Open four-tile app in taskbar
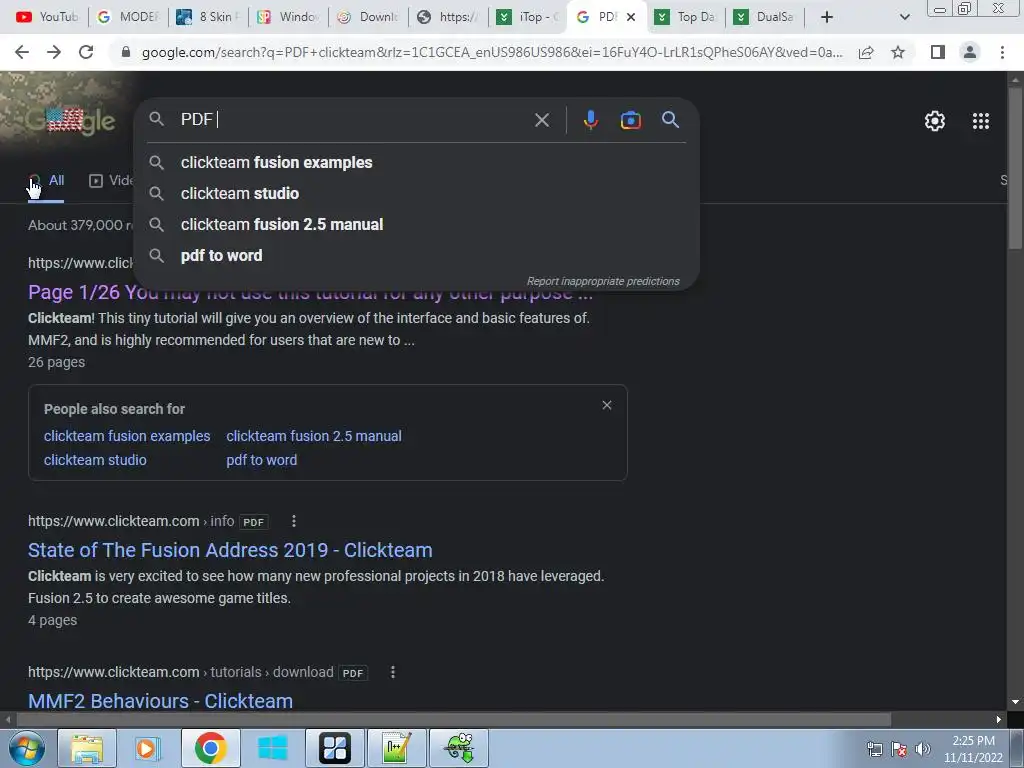This screenshot has width=1024, height=768. (334, 748)
